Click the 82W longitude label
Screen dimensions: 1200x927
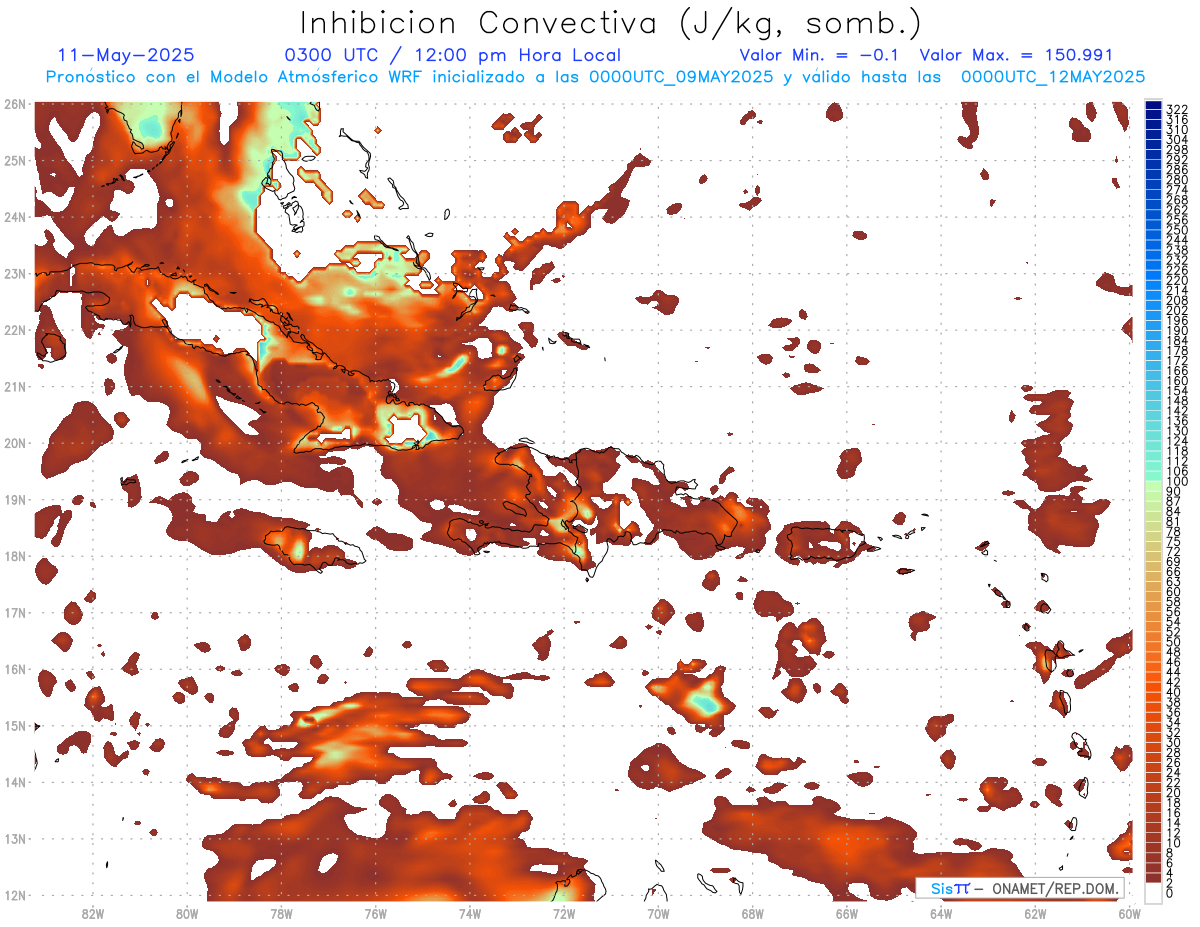92,913
